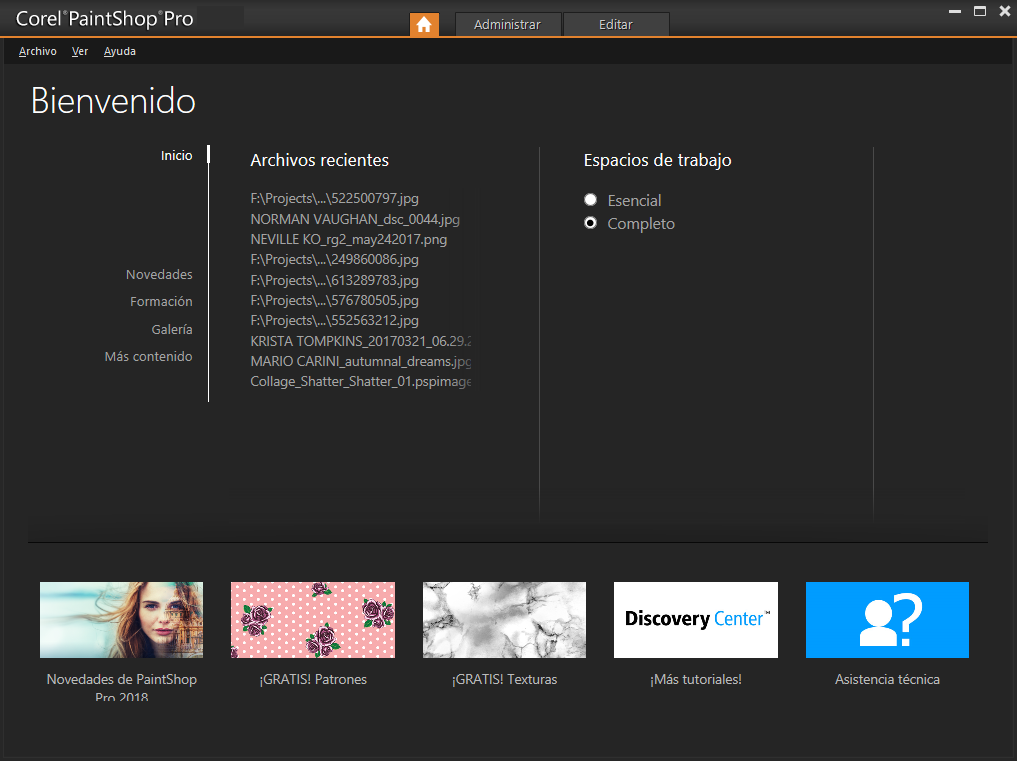Open recent file MARIO CARINI_autumnal_dreams.jpg
The width and height of the screenshot is (1017, 761).
click(361, 361)
